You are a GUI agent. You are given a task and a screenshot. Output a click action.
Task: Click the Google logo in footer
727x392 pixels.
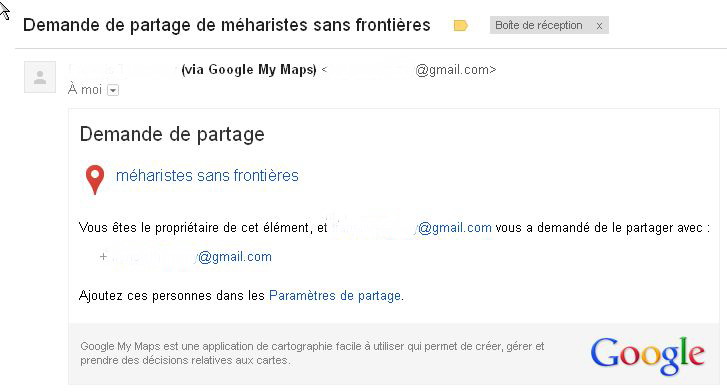pyautogui.click(x=648, y=356)
